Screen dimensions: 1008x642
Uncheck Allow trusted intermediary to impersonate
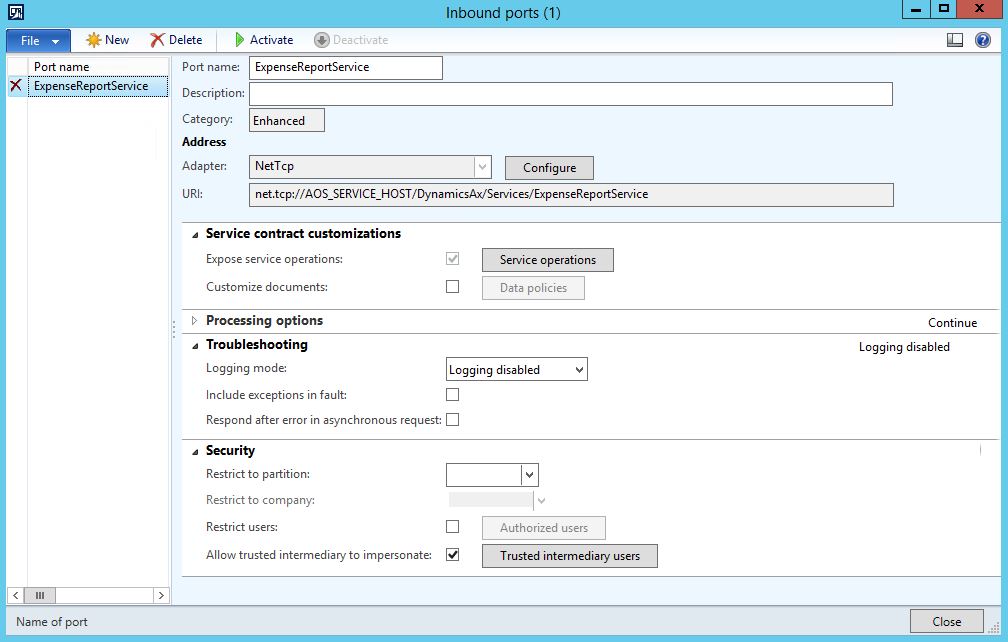coord(452,553)
